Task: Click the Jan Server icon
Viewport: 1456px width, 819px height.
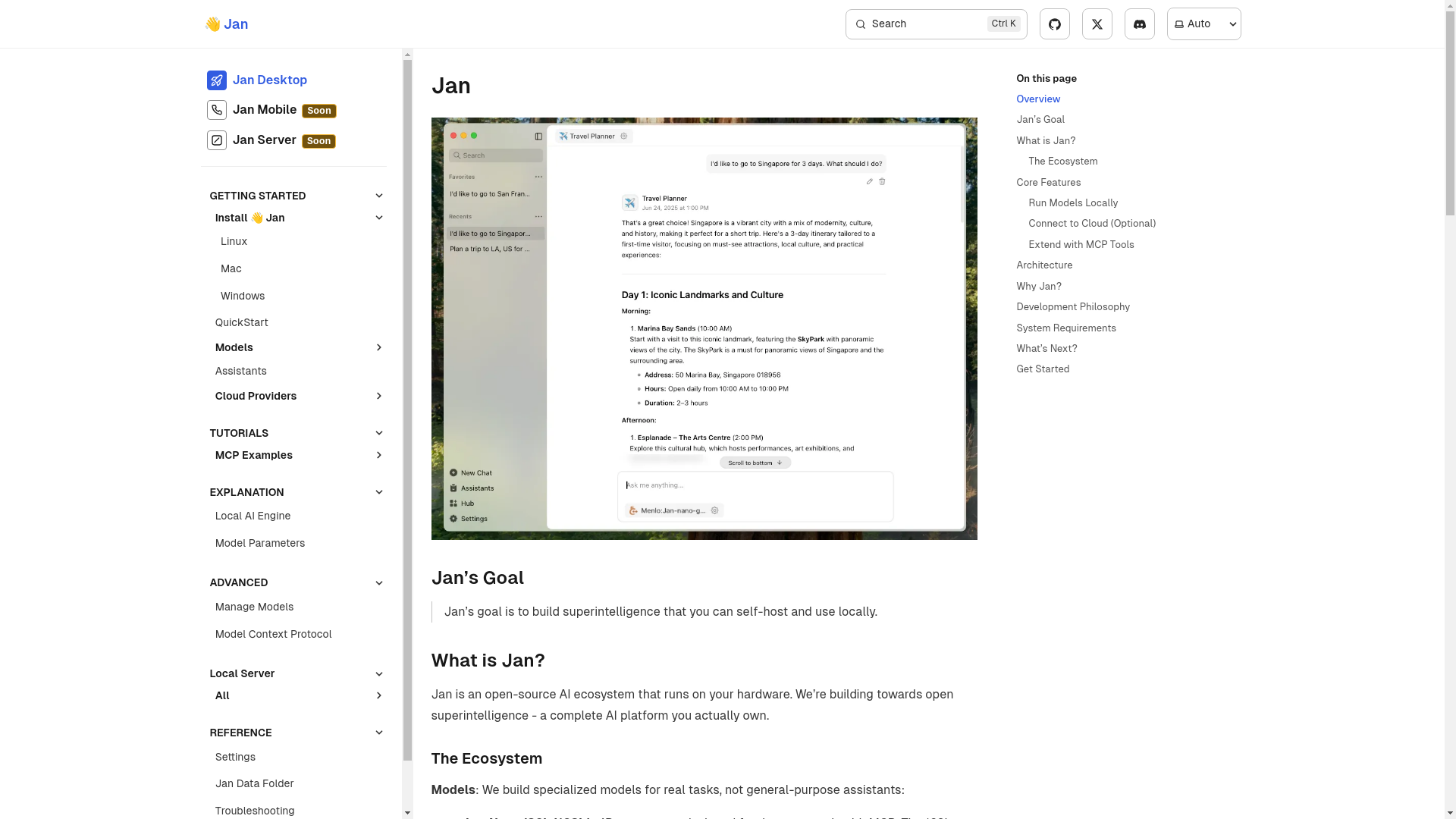Action: (216, 140)
